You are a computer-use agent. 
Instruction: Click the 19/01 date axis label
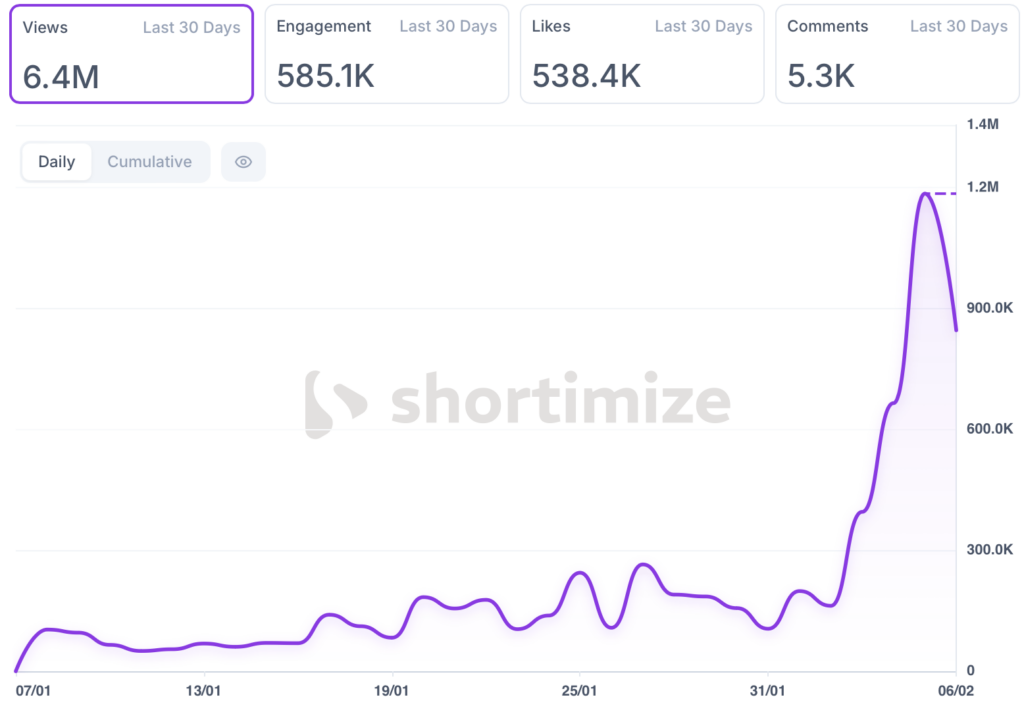(391, 690)
